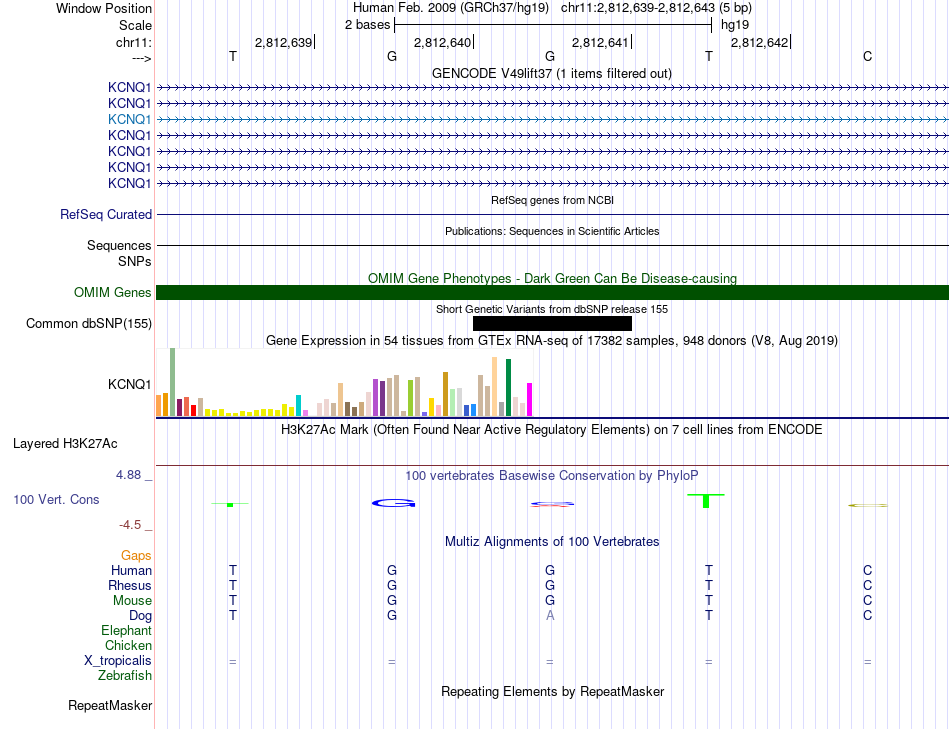
Task: Click position label 2,812,641 on ruler
Action: coord(600,42)
